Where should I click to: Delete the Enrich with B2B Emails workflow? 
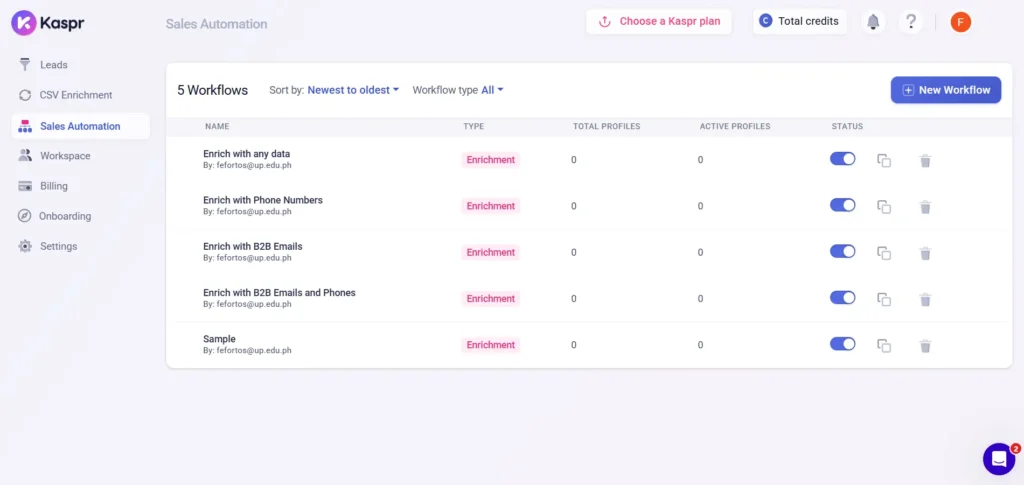(x=925, y=253)
